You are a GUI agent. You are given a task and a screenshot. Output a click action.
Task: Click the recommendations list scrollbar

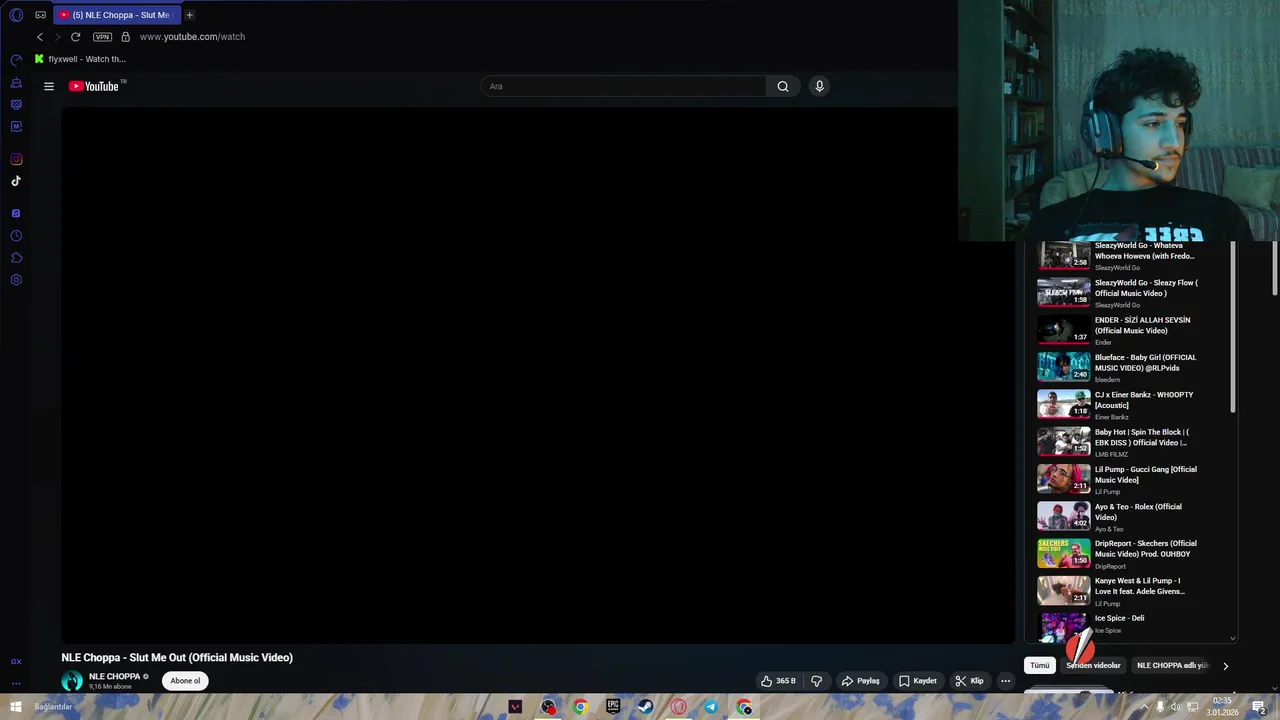pos(1233,328)
